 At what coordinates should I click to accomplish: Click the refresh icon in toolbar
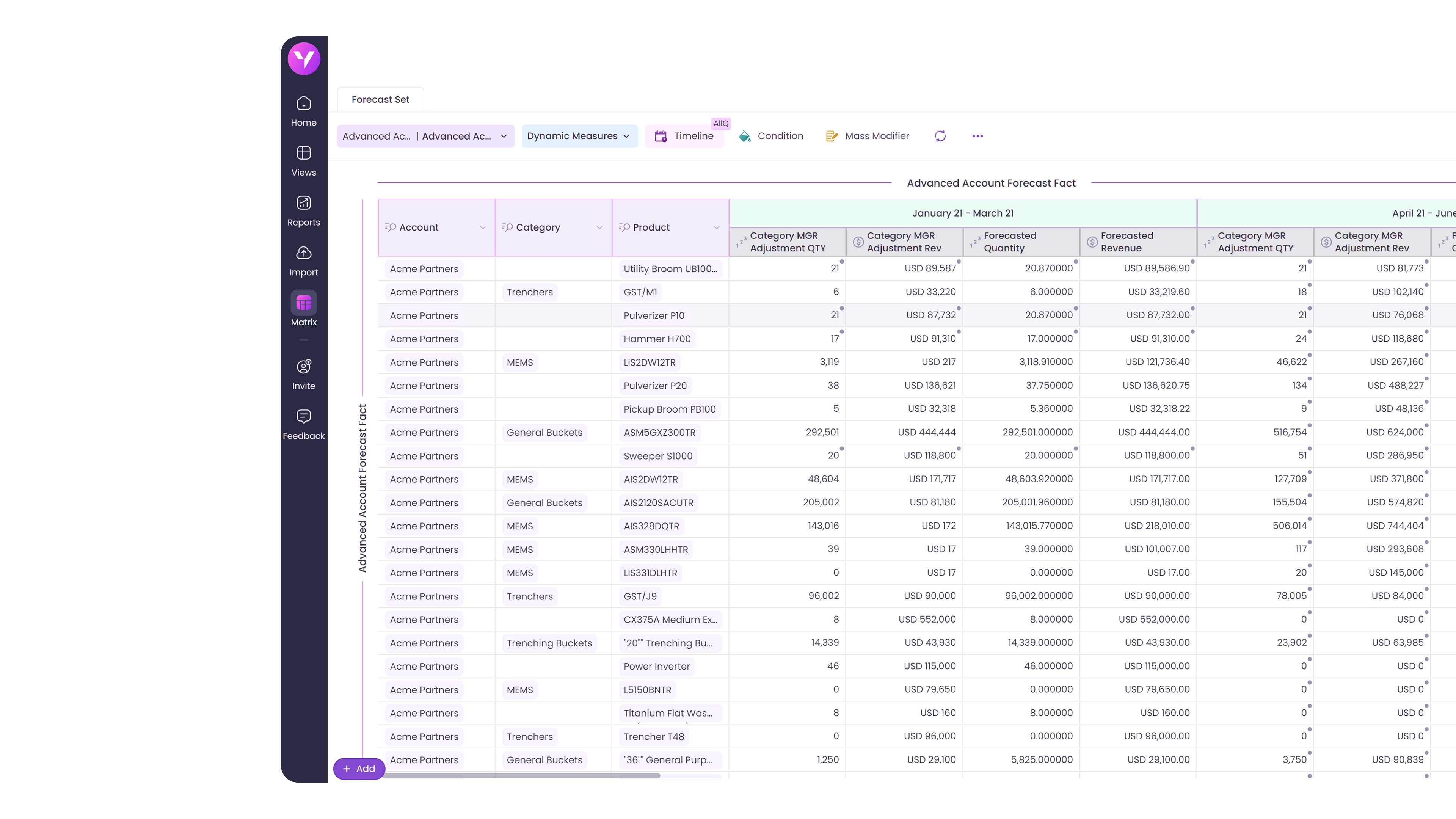click(x=940, y=136)
